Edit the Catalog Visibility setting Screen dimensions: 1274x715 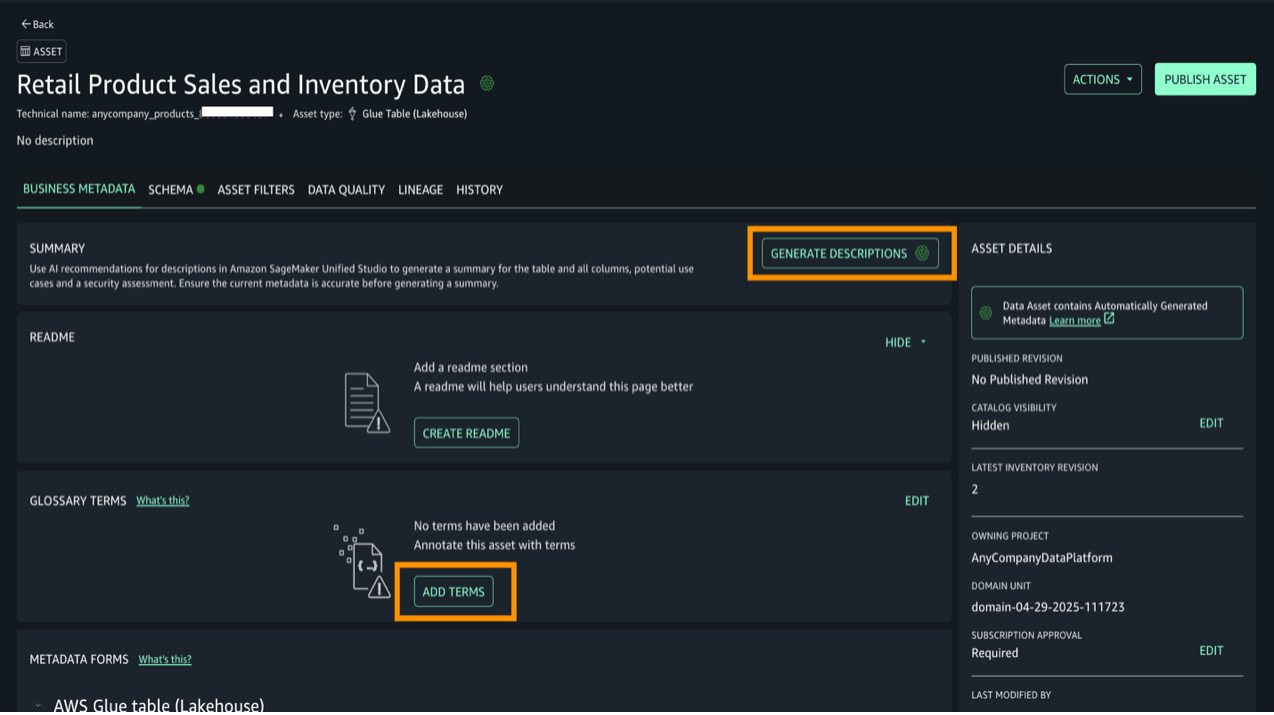[x=1211, y=423]
